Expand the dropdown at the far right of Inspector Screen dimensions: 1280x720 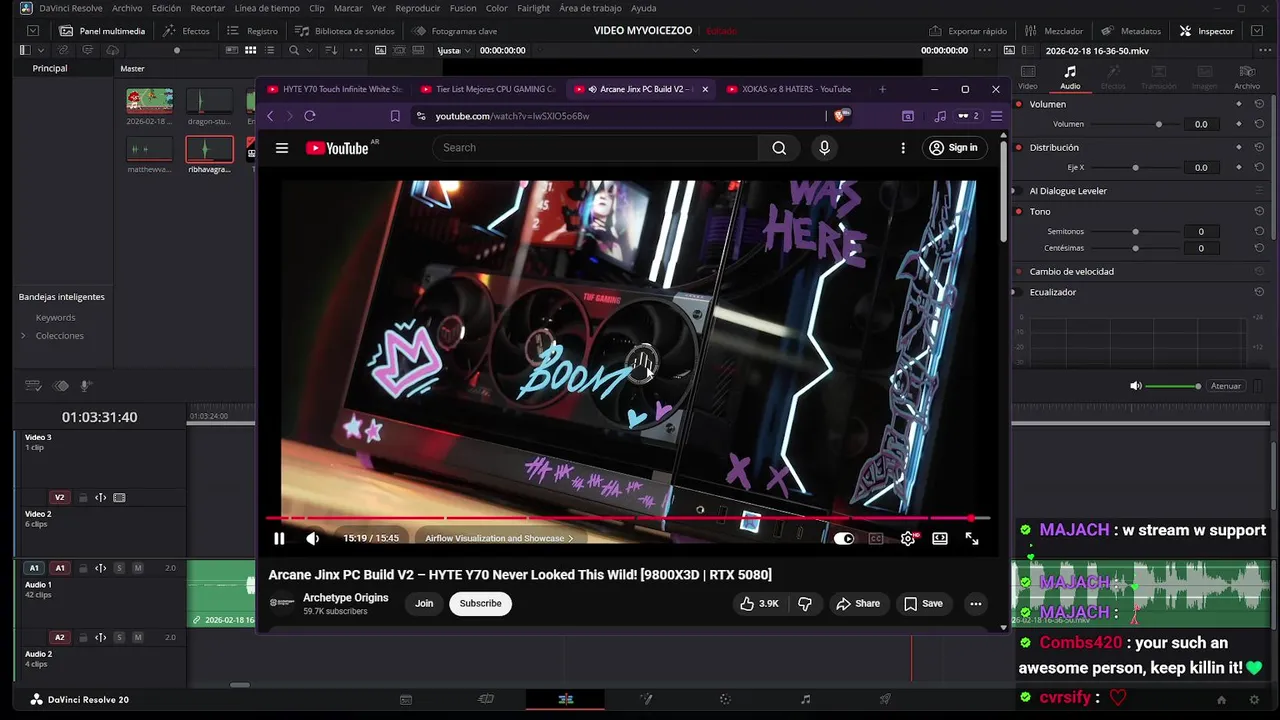click(1258, 31)
